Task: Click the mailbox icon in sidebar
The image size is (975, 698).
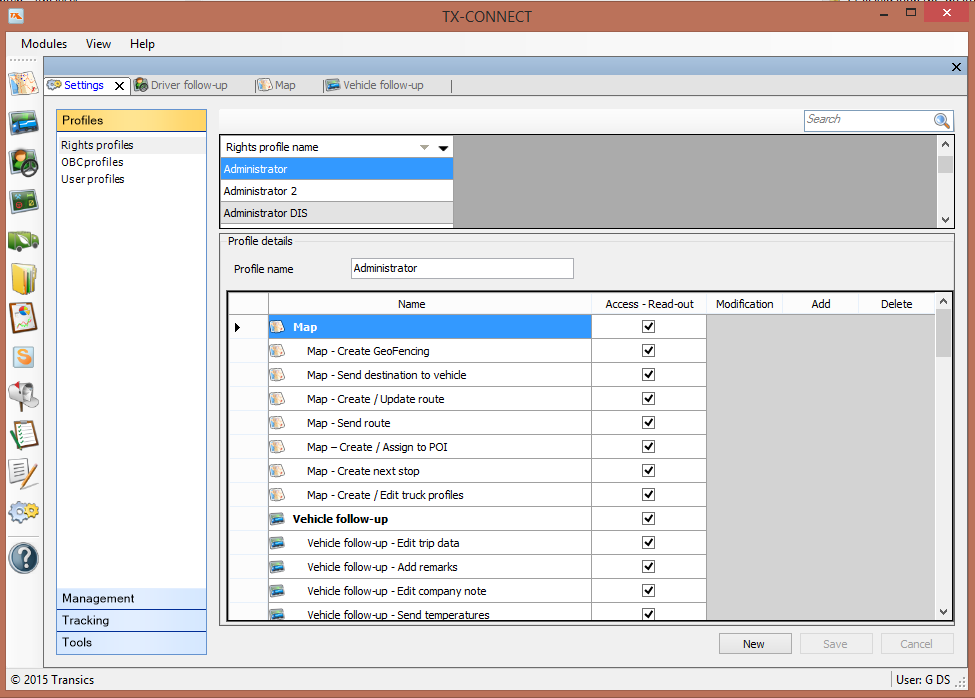Action: point(23,396)
